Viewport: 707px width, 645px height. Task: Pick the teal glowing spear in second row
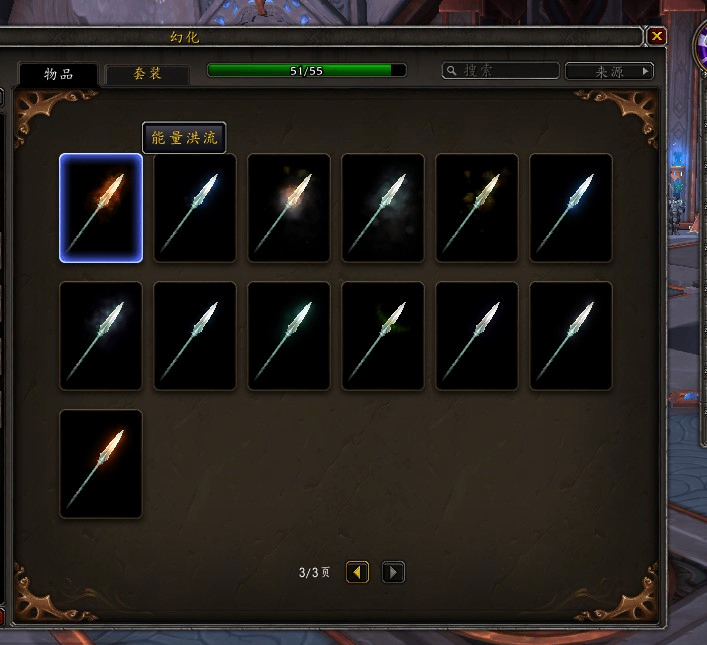point(289,336)
